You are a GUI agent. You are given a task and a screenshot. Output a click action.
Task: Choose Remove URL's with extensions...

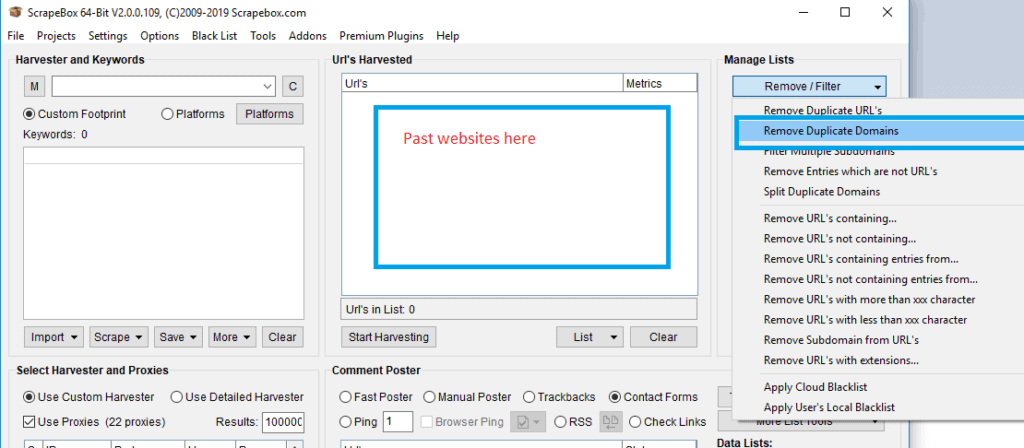click(841, 360)
